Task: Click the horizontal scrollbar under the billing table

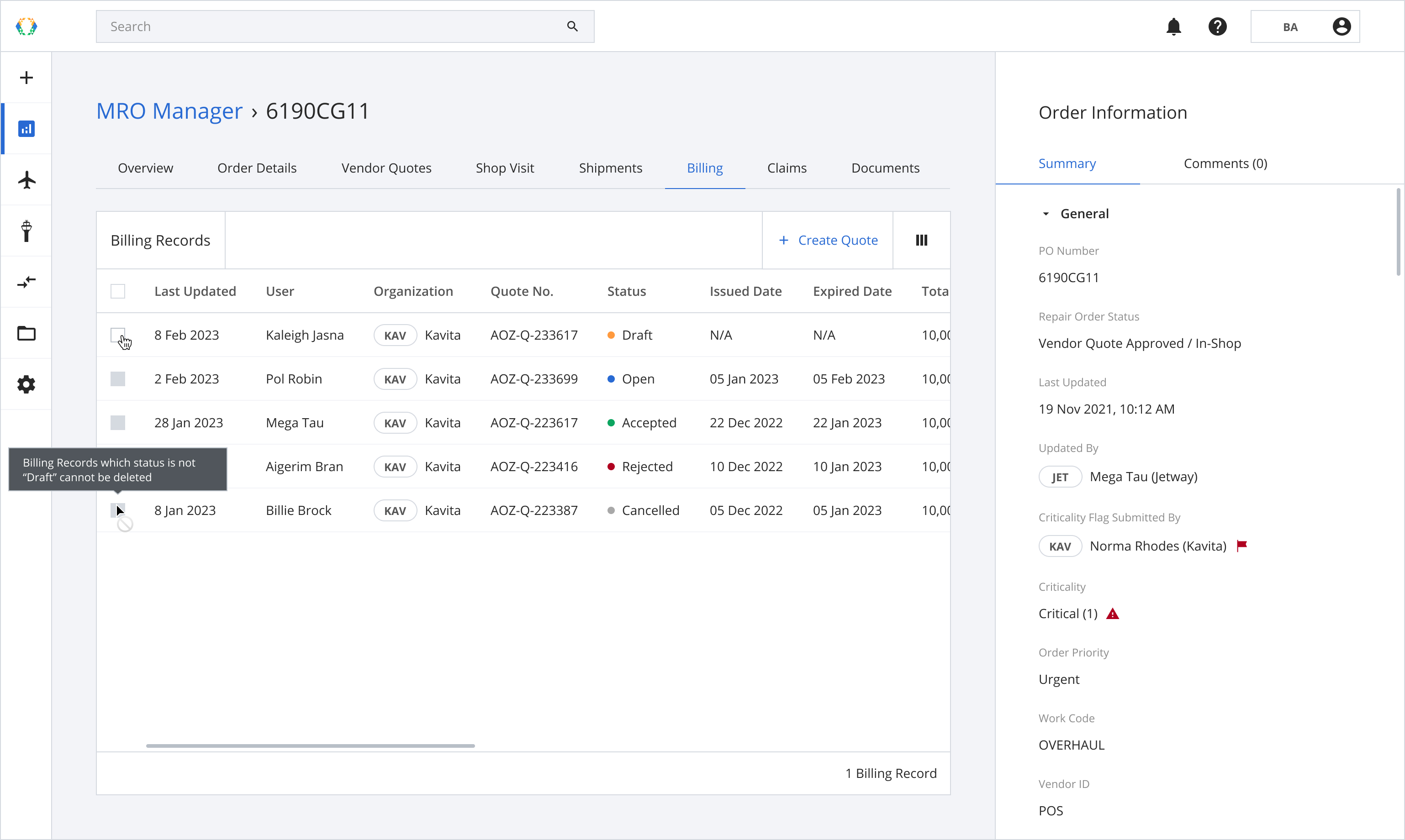Action: (x=310, y=745)
